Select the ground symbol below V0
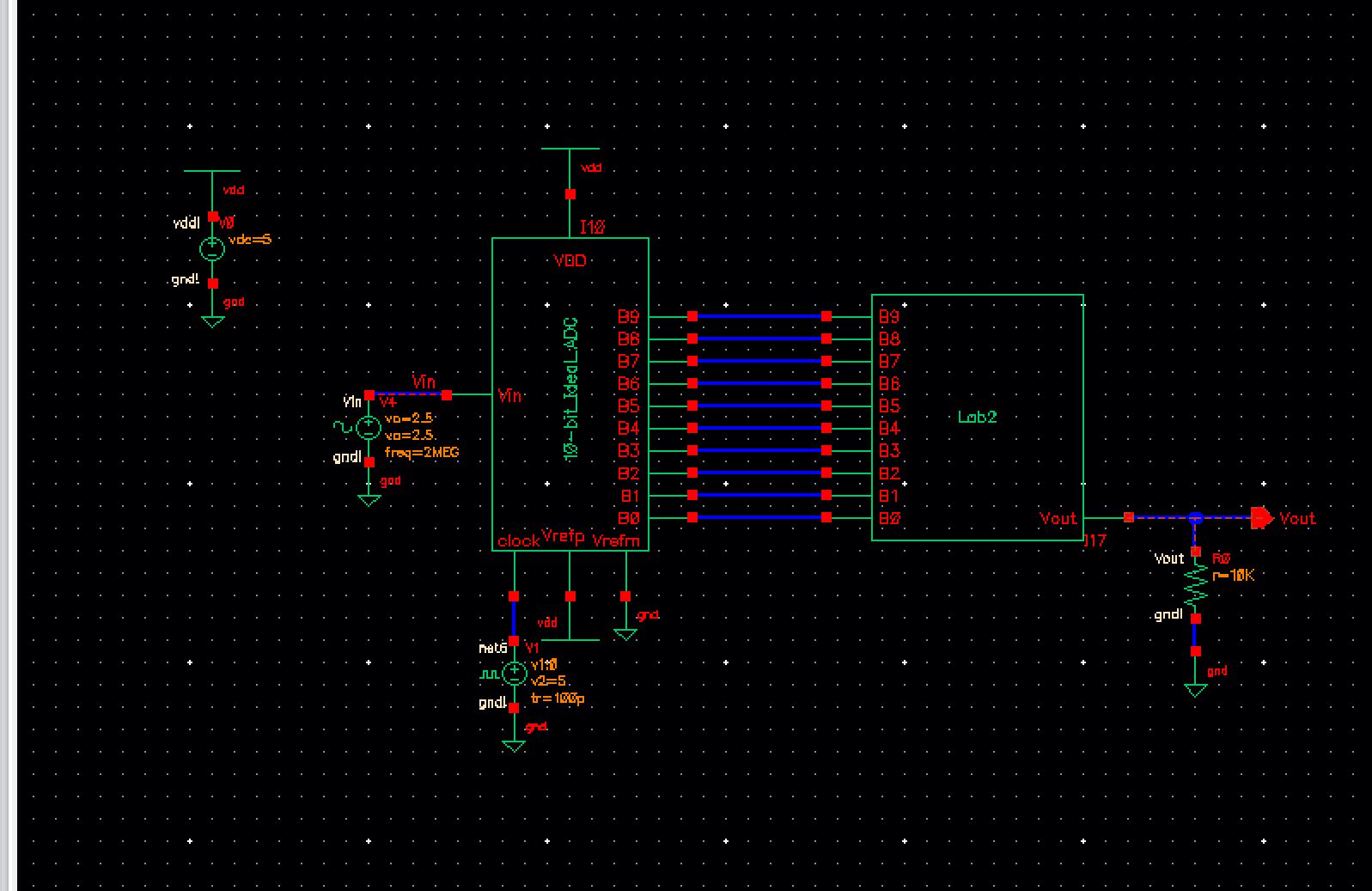1372x891 pixels. click(212, 321)
